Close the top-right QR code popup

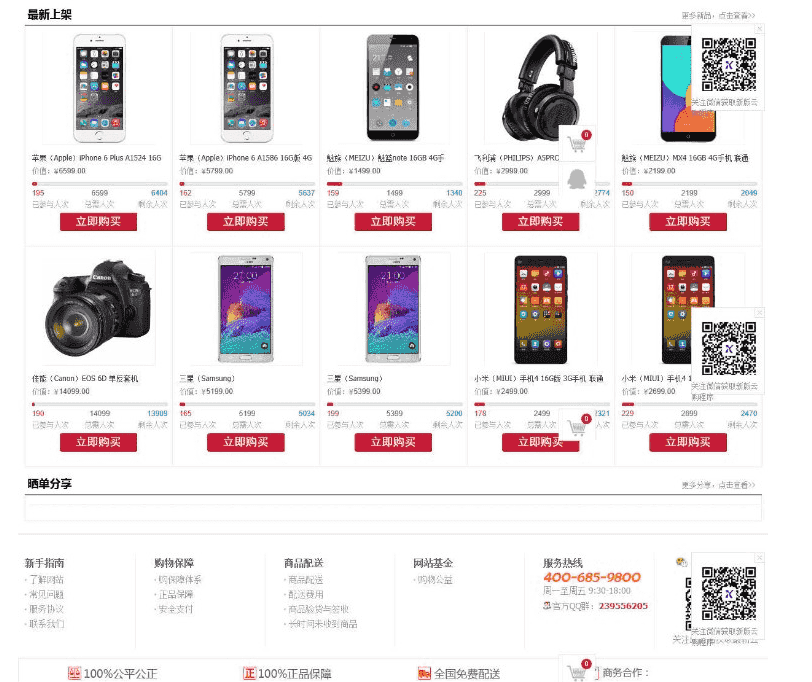pyautogui.click(x=759, y=28)
